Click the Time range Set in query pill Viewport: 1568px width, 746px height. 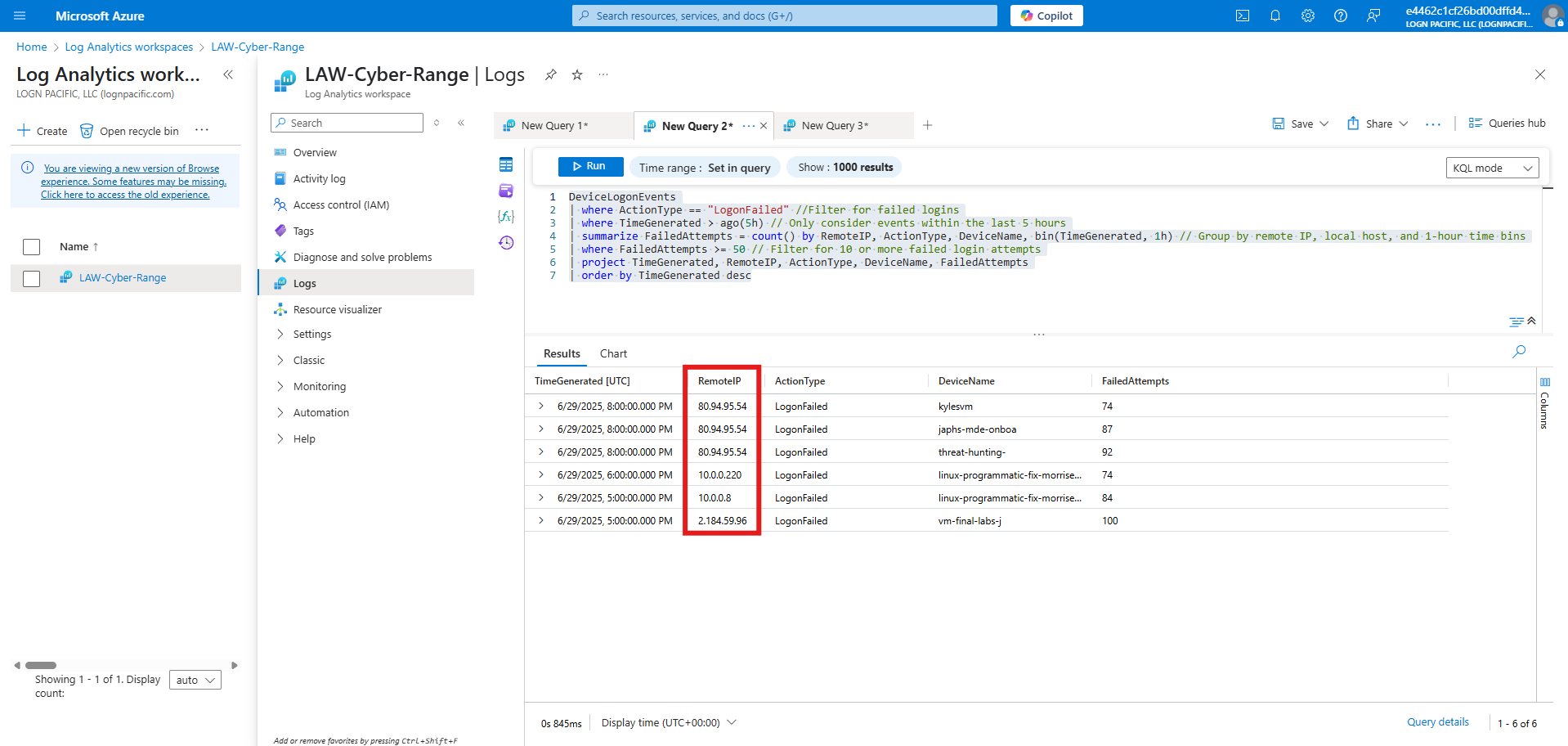coord(705,167)
